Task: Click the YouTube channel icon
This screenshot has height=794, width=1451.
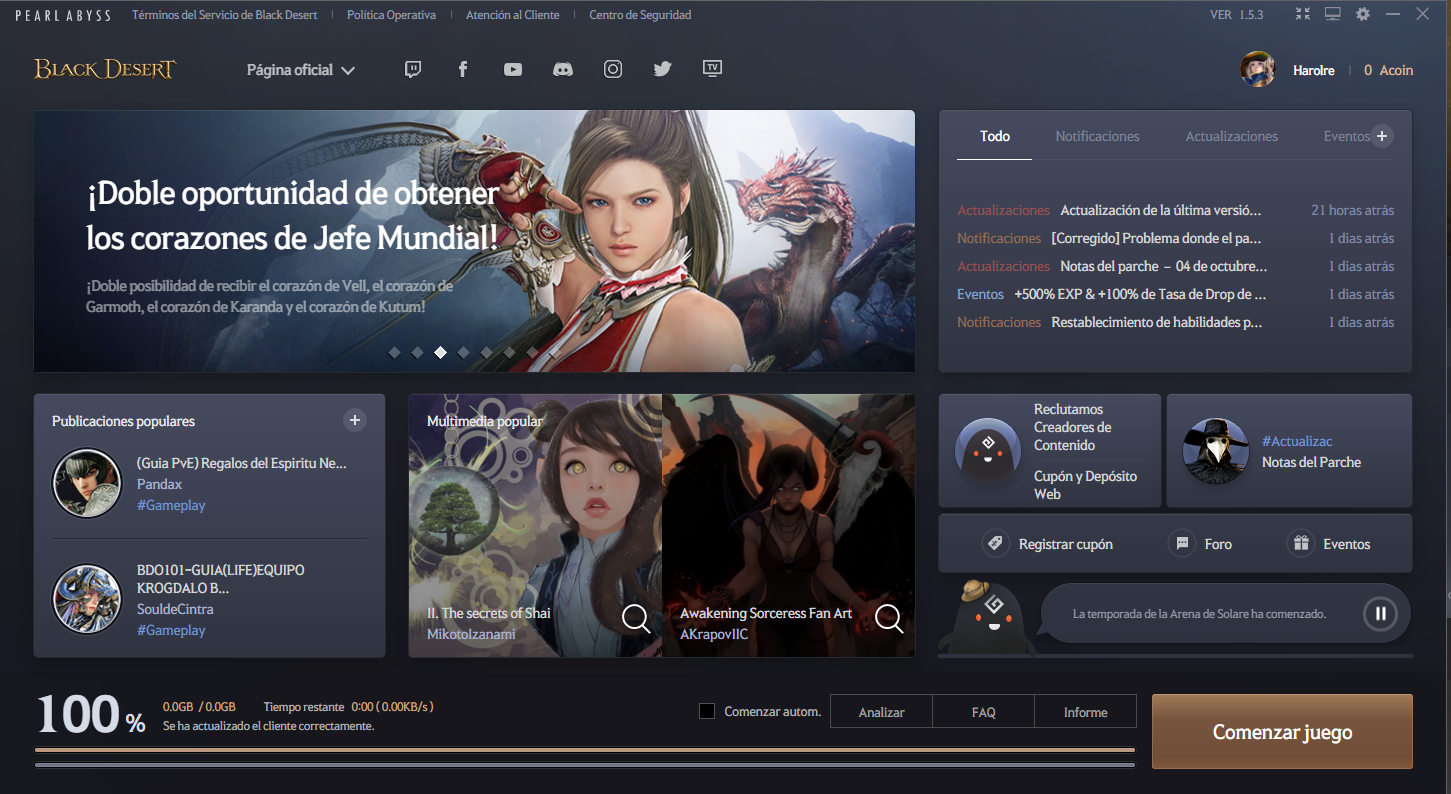Action: 512,68
